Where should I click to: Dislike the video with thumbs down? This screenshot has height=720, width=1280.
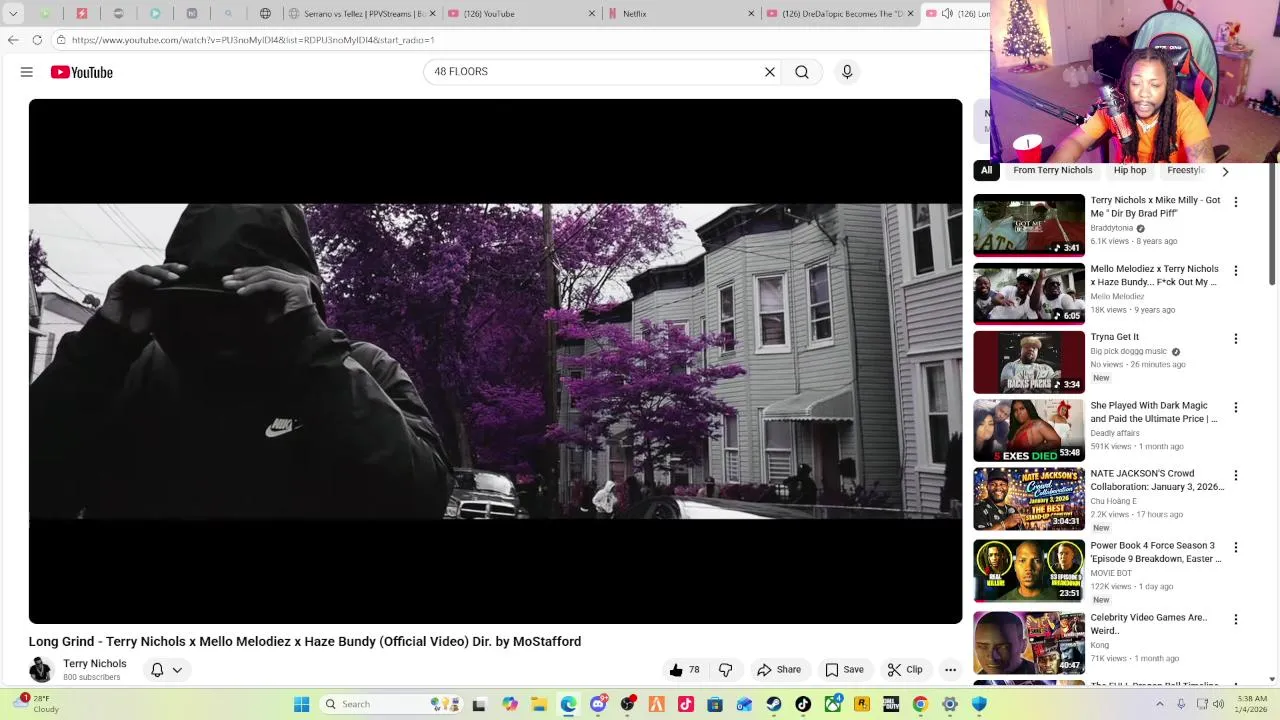(x=726, y=670)
